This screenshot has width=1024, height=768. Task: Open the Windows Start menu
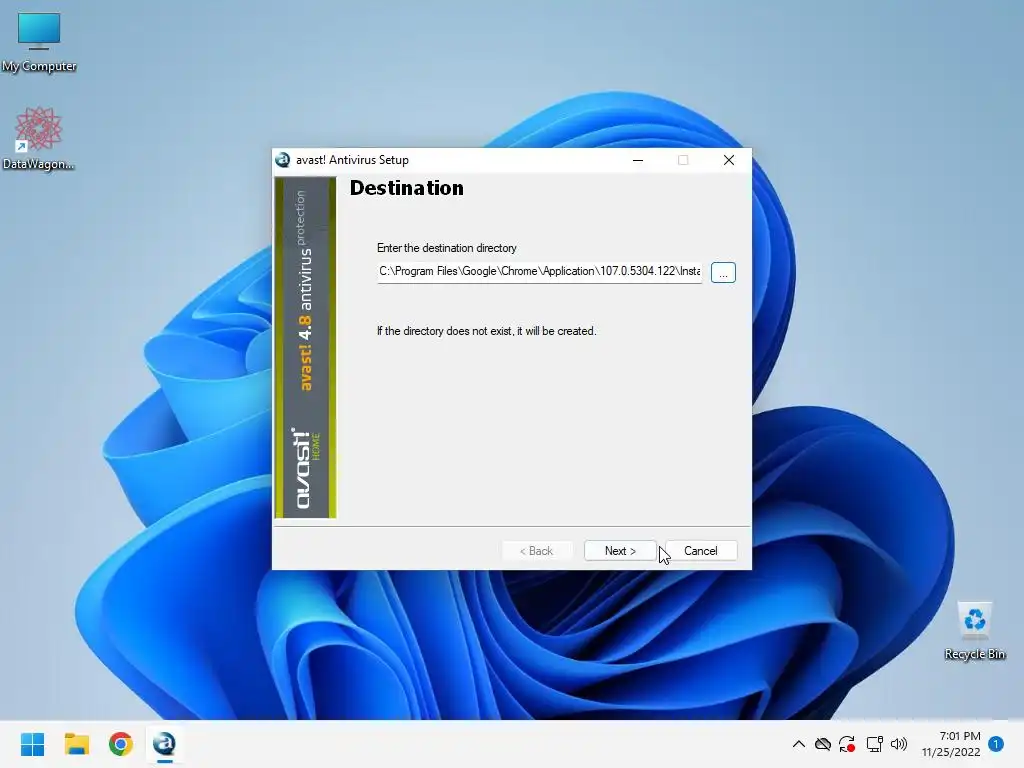(33, 744)
